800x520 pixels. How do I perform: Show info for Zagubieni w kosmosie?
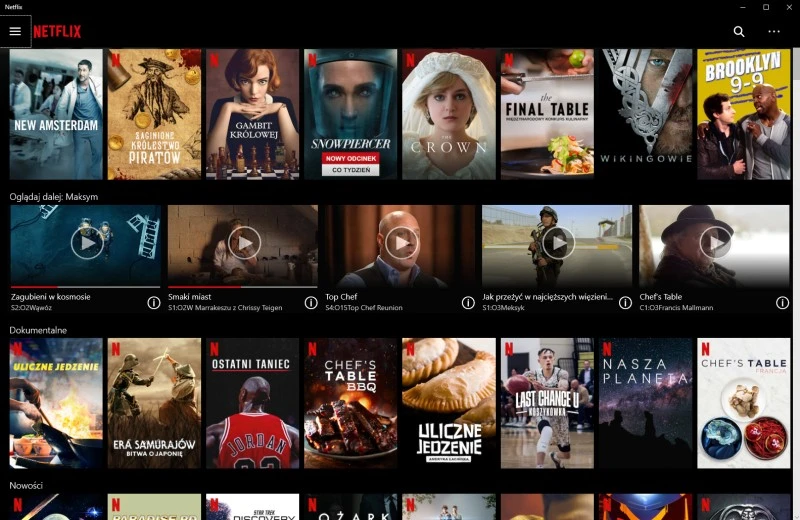click(x=154, y=303)
